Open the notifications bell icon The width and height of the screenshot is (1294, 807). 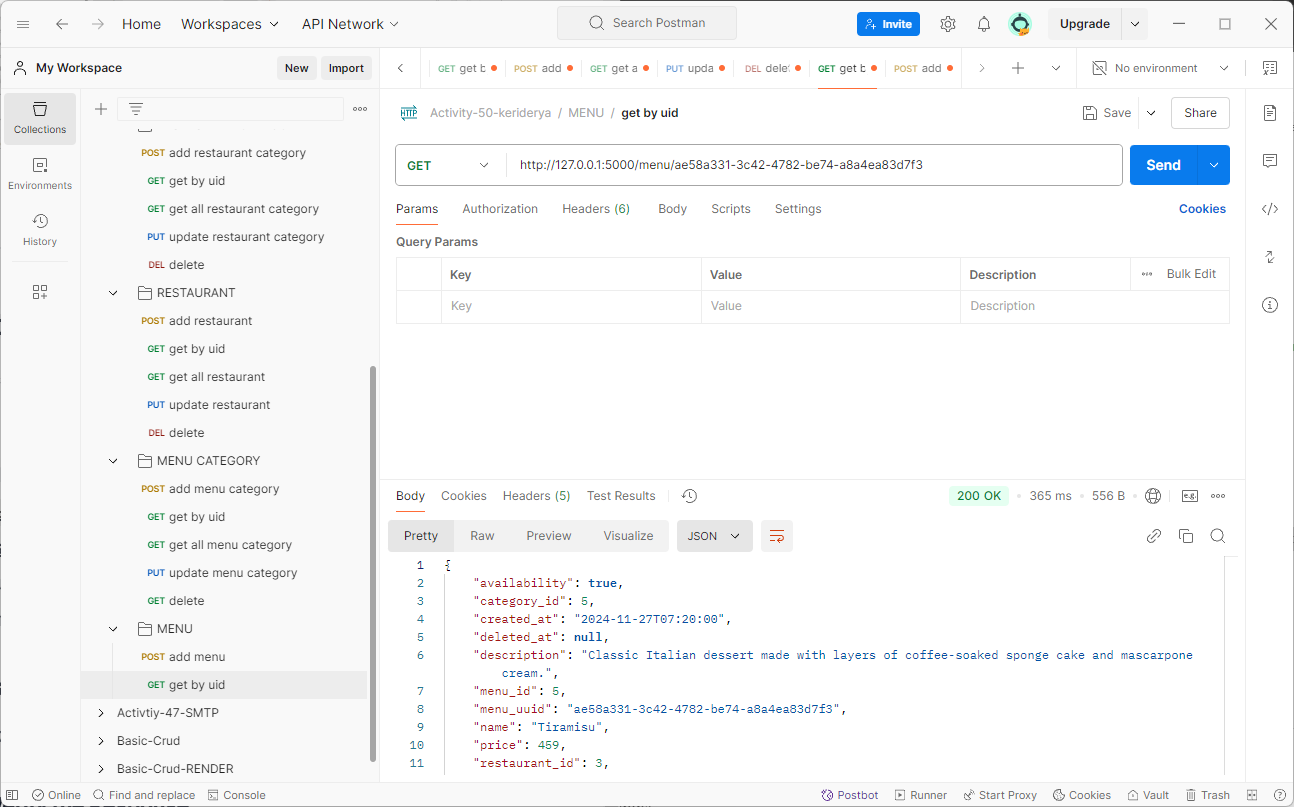click(x=984, y=24)
